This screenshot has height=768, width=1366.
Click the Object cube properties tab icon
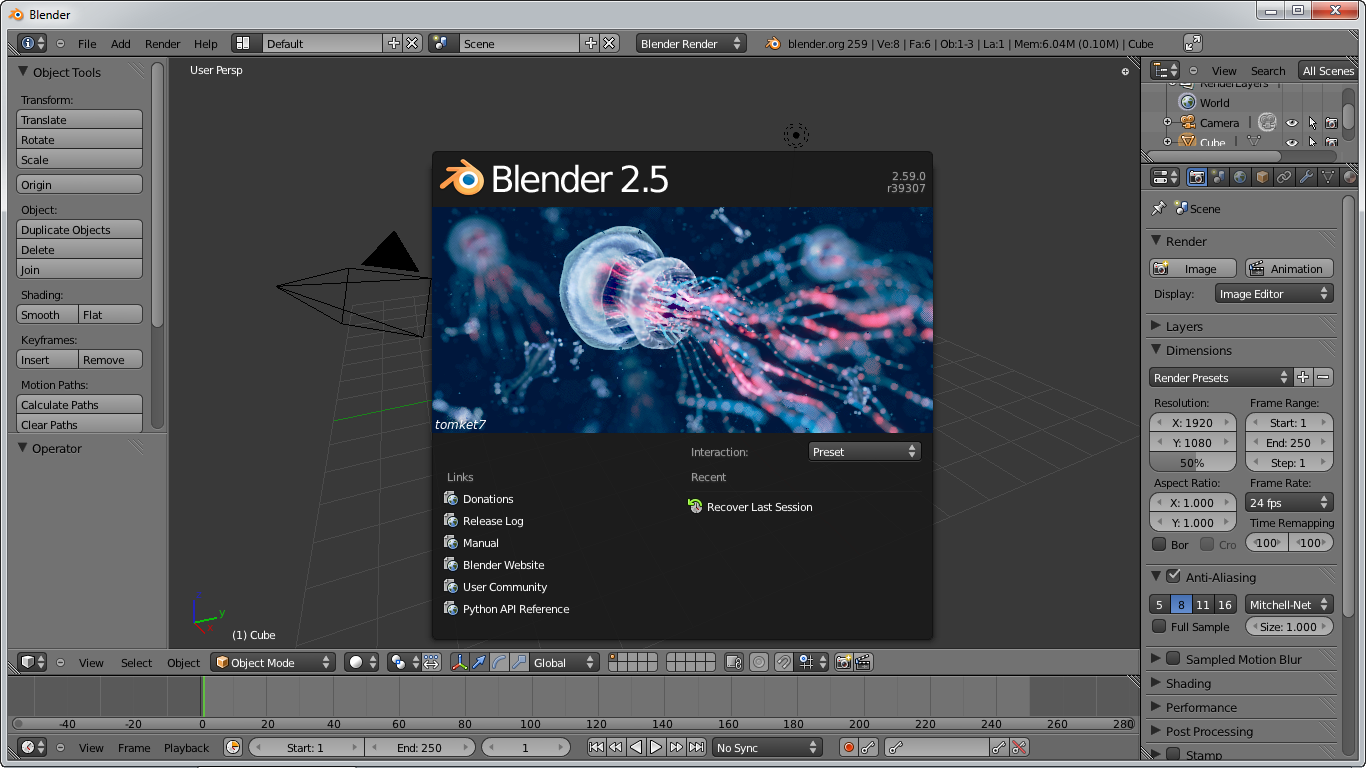[1262, 177]
